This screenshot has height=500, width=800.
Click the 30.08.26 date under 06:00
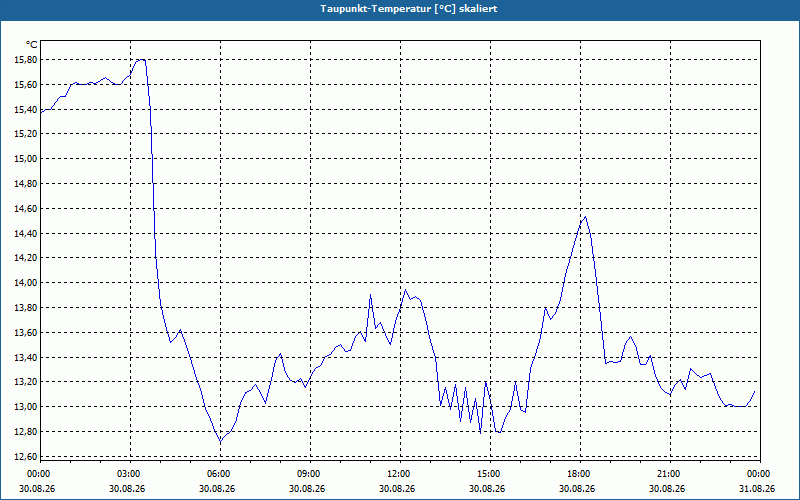point(217,489)
